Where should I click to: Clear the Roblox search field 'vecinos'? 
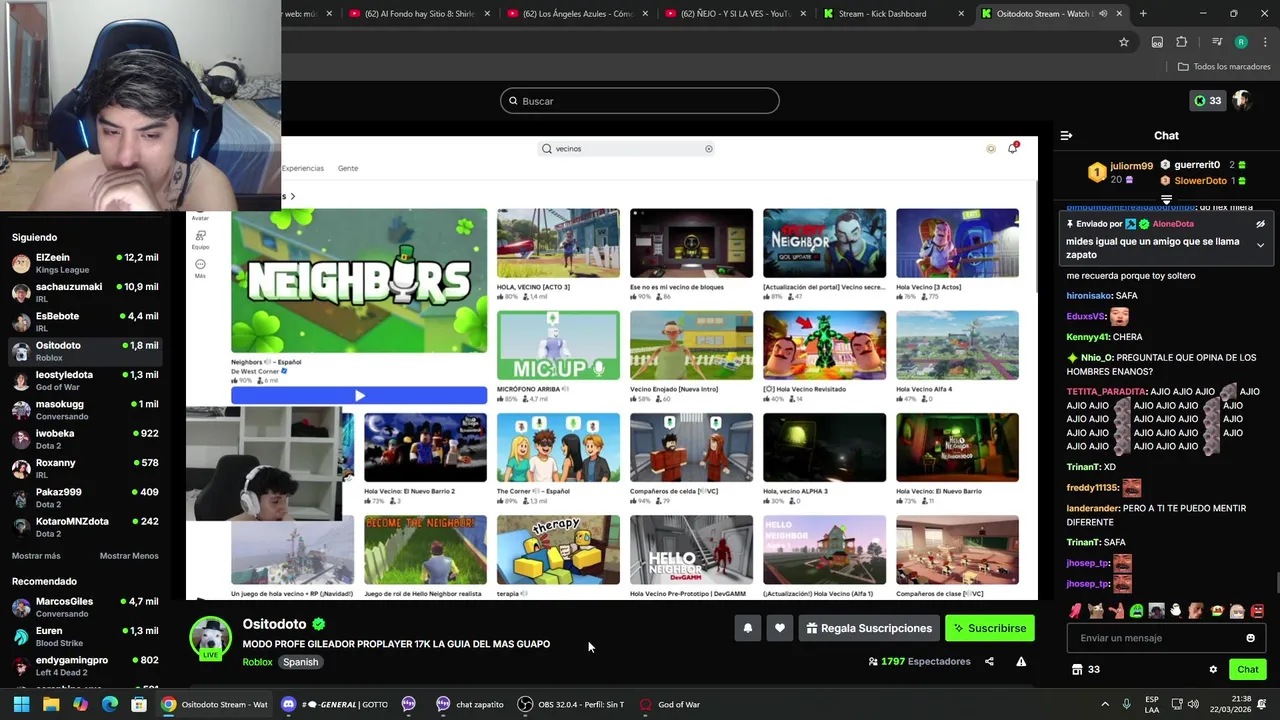(x=709, y=149)
